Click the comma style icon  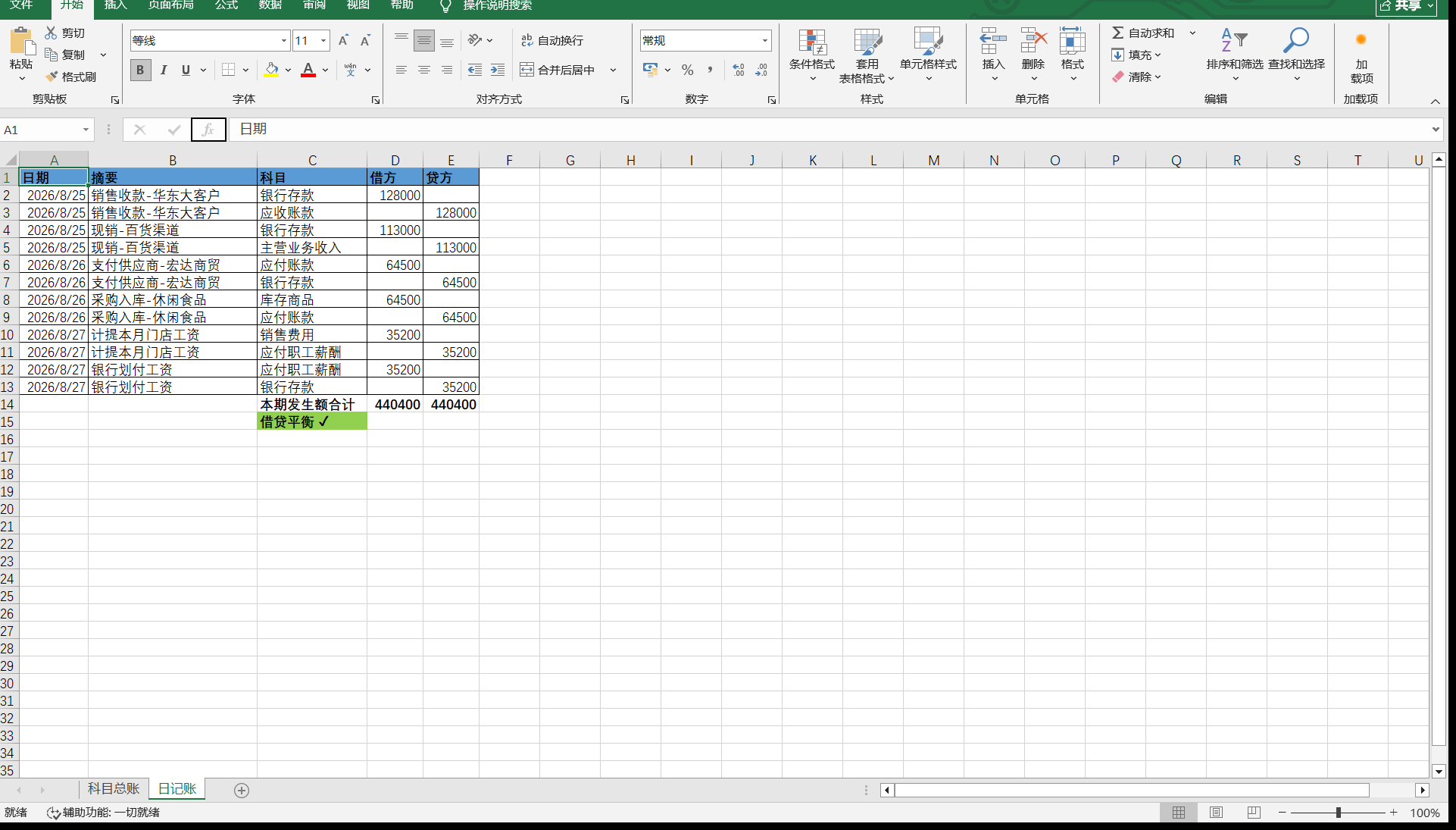tap(710, 70)
